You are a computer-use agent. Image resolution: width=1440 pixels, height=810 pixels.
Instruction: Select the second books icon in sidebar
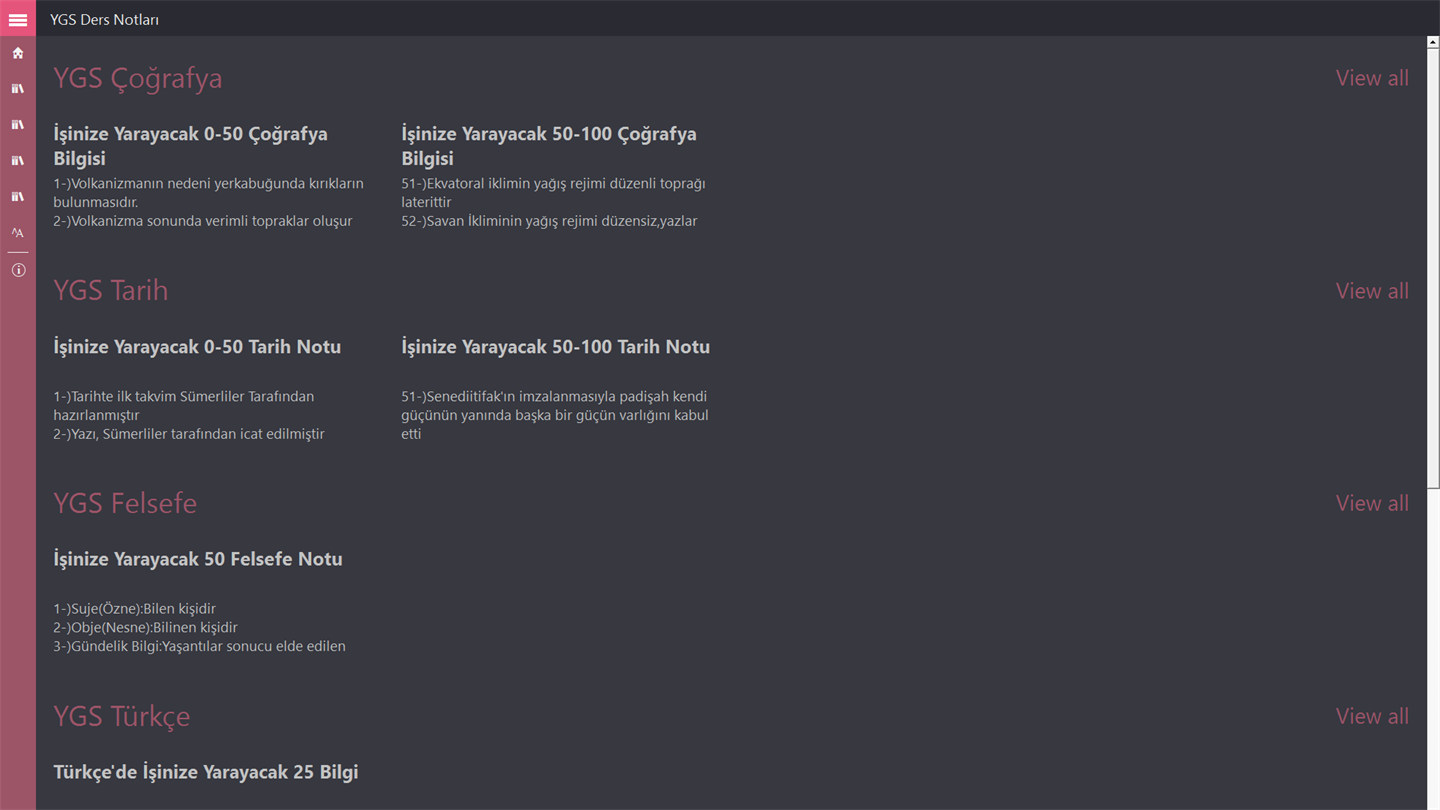tap(18, 125)
